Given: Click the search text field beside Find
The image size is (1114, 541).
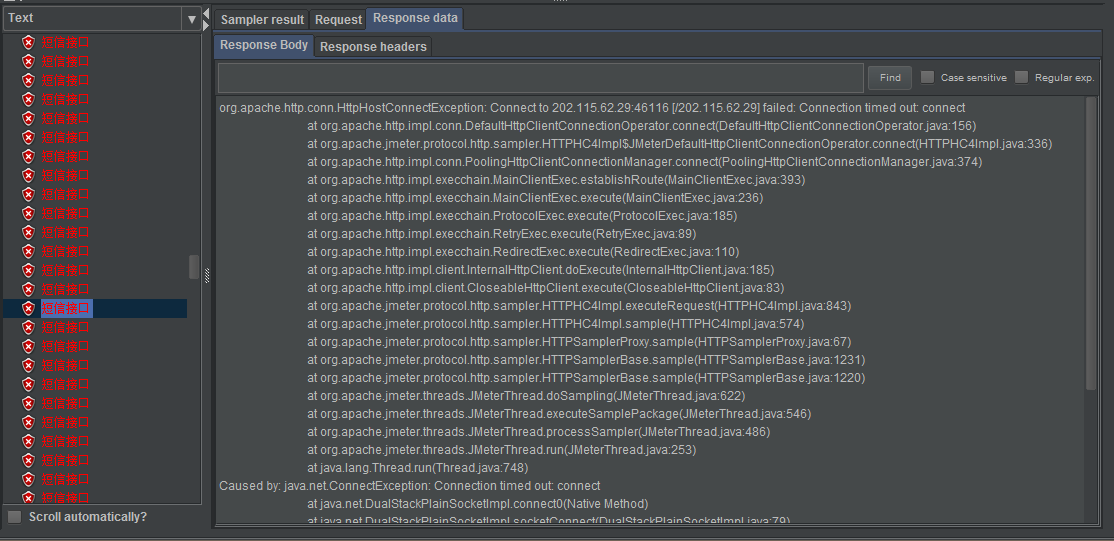Looking at the screenshot, I should click(x=540, y=78).
